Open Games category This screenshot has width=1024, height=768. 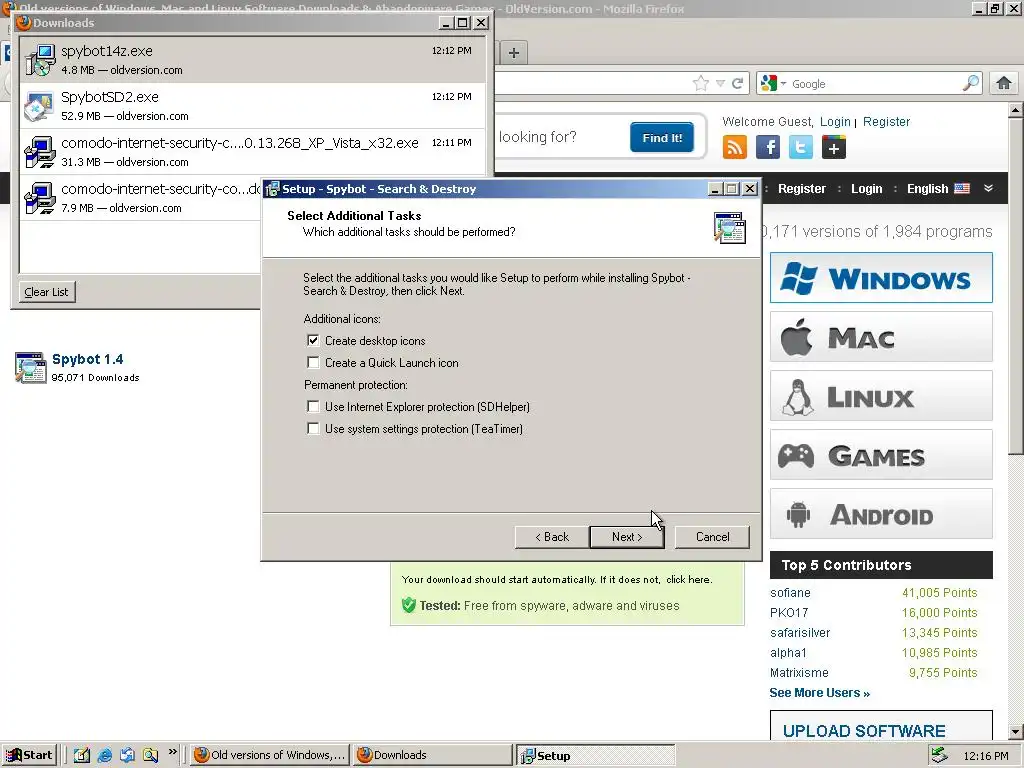[x=881, y=455]
